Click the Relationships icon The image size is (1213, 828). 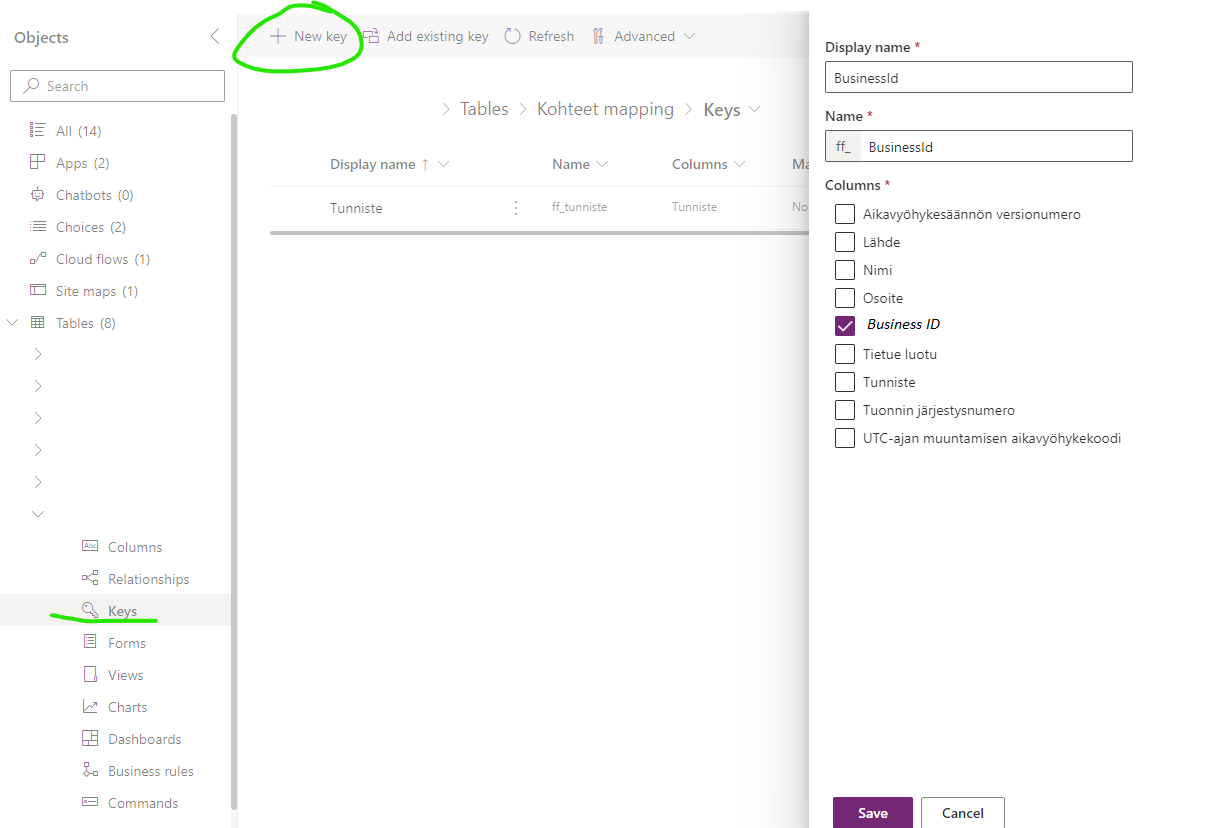click(x=90, y=578)
